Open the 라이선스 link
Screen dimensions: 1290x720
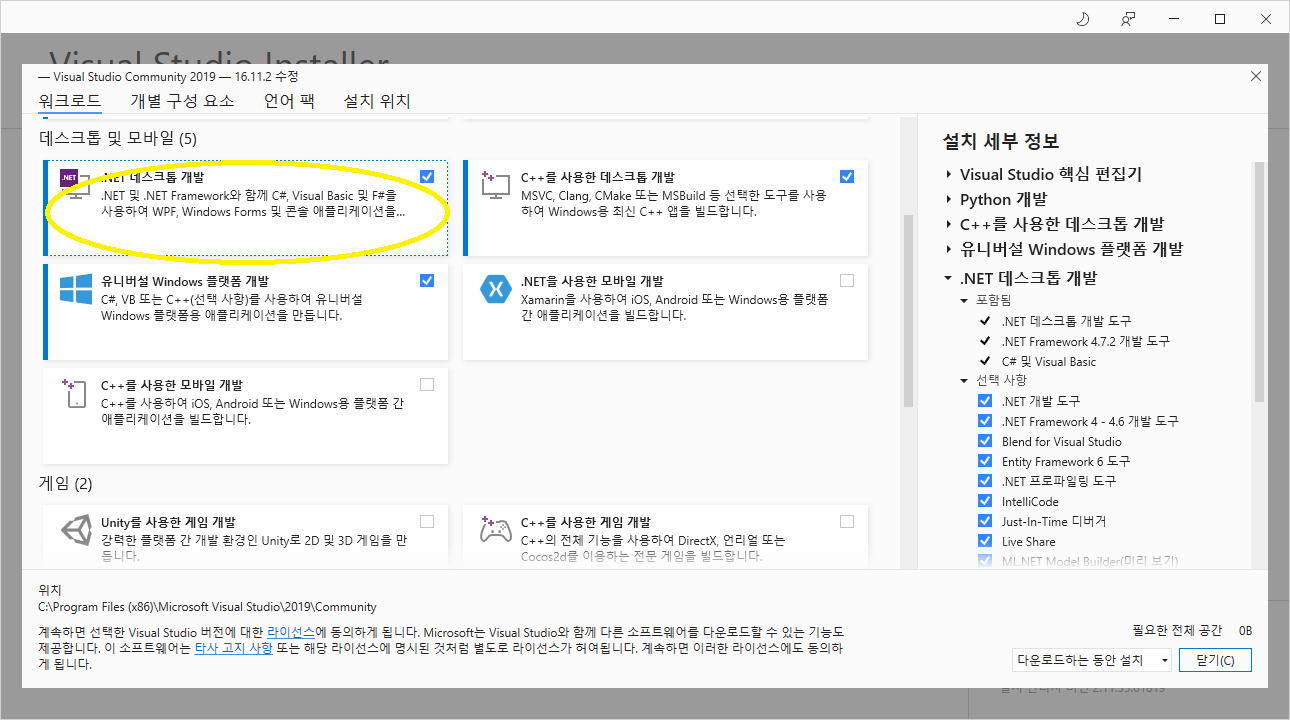tap(291, 633)
